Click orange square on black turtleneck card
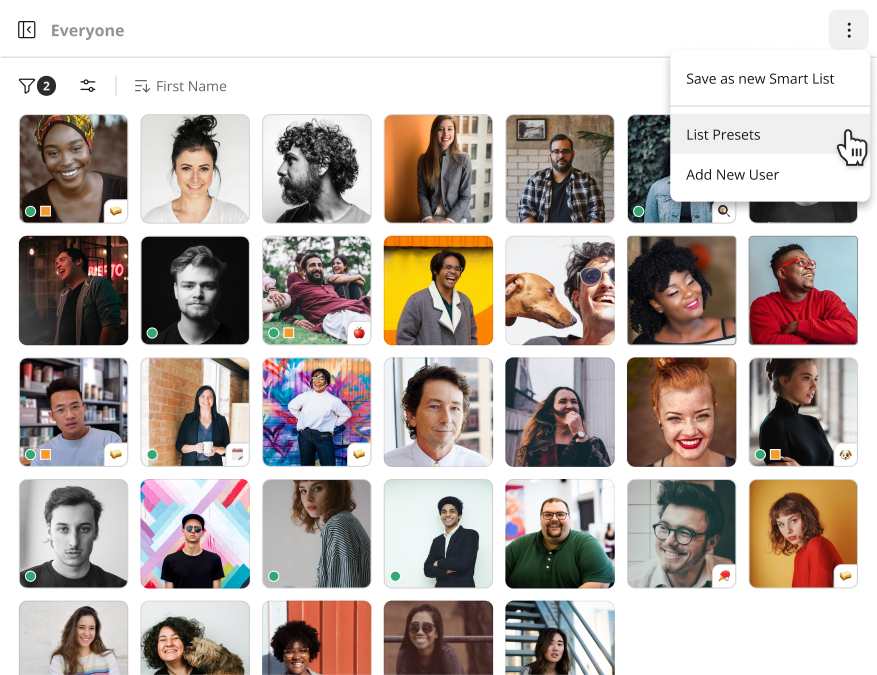Viewport: 877px width, 675px height. click(x=775, y=455)
